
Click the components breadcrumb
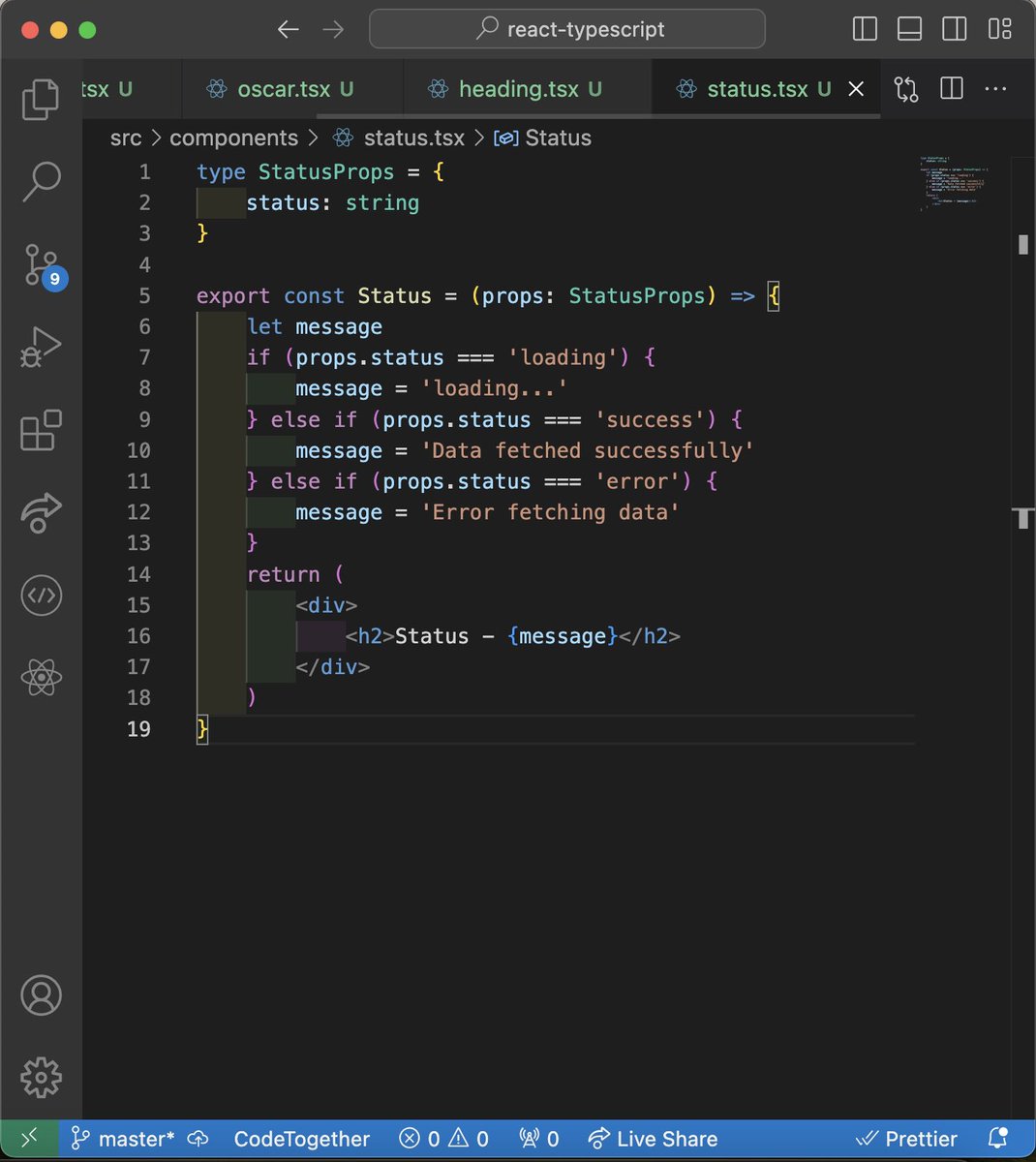[x=233, y=138]
